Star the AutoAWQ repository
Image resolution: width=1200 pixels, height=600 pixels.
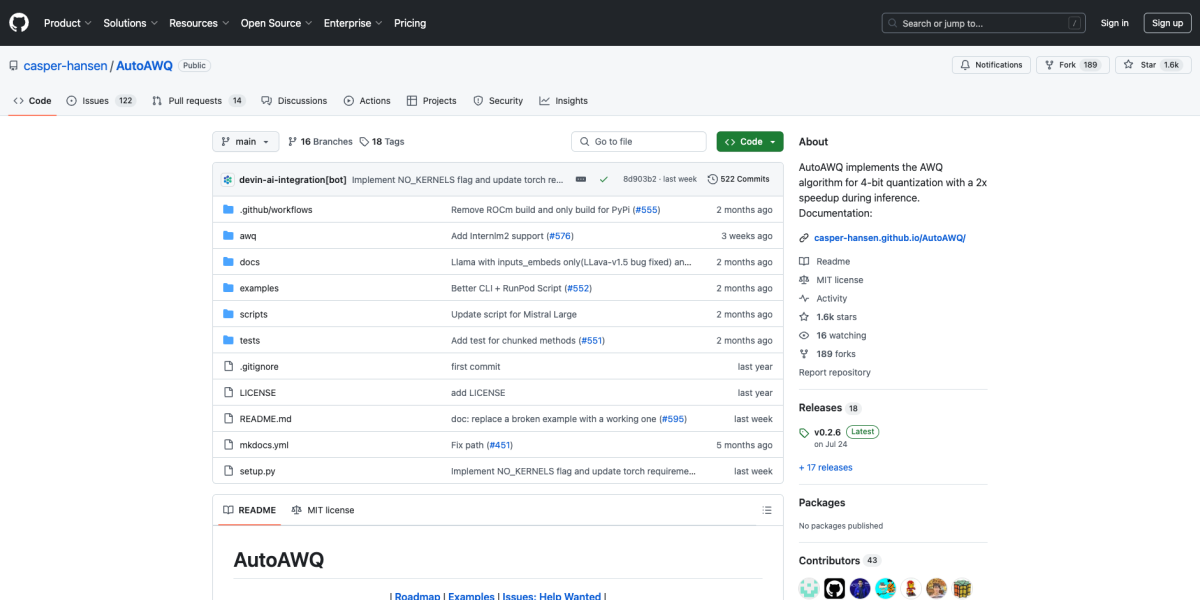coord(1141,65)
